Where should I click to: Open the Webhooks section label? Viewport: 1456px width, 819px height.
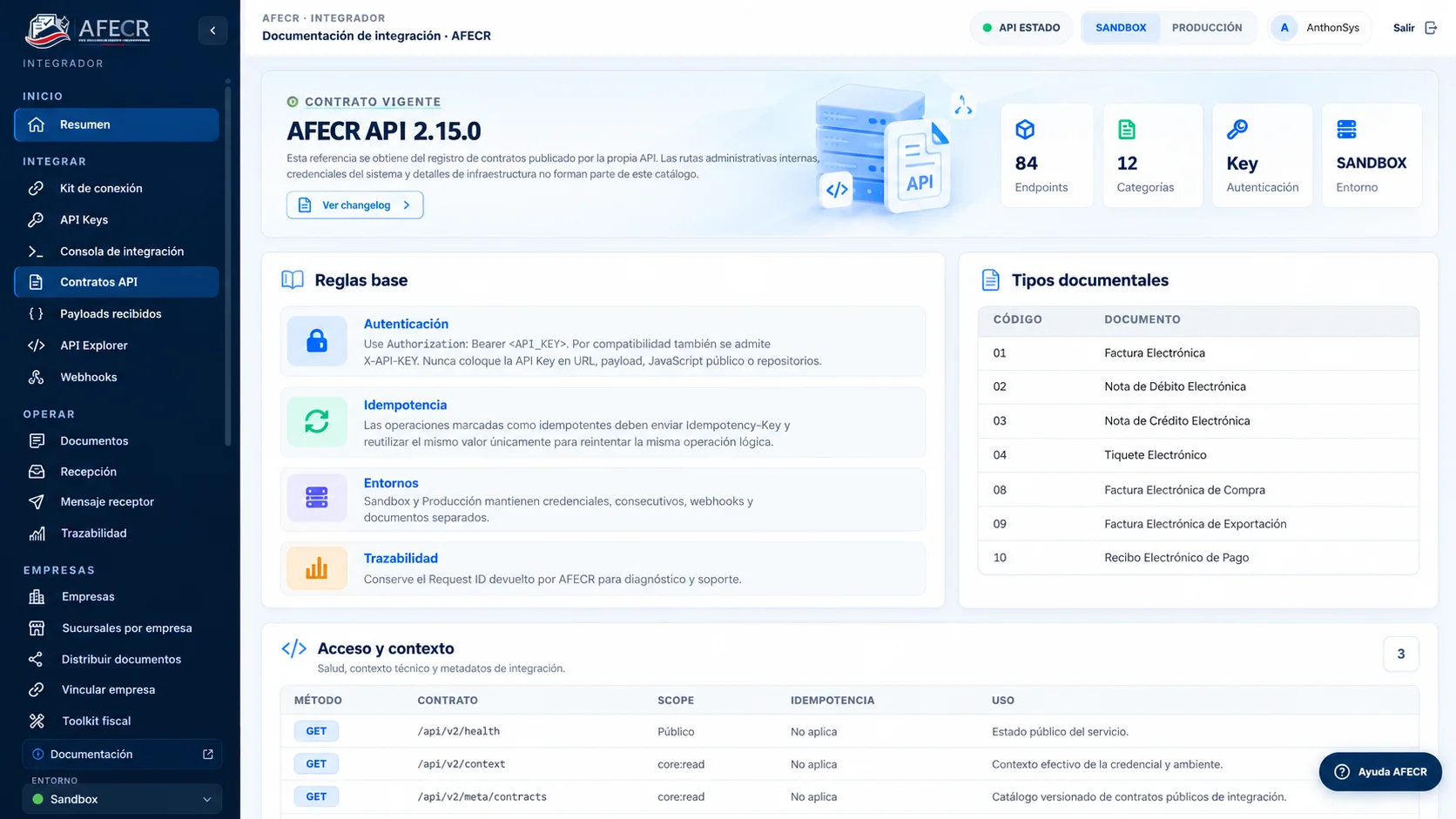[89, 377]
